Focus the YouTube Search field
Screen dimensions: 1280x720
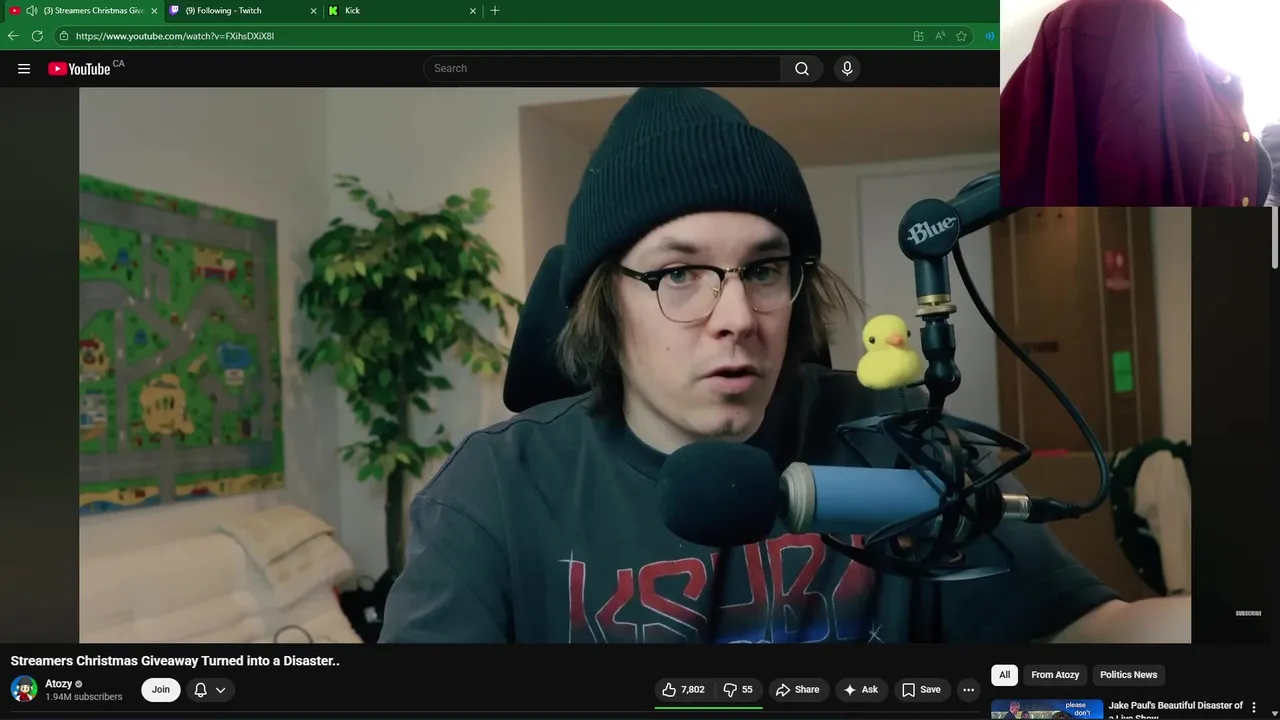[x=603, y=69]
